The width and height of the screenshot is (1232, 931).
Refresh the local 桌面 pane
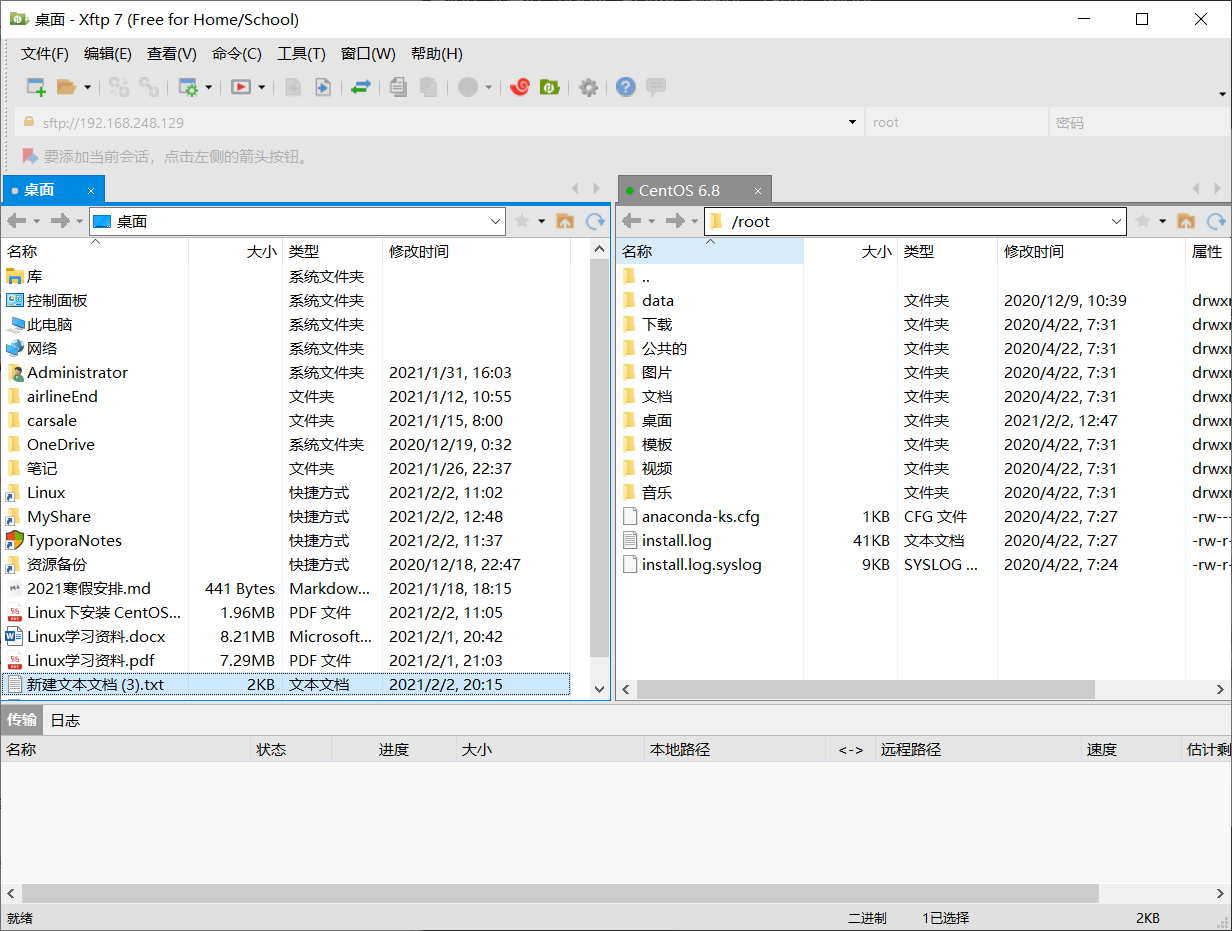click(x=596, y=221)
